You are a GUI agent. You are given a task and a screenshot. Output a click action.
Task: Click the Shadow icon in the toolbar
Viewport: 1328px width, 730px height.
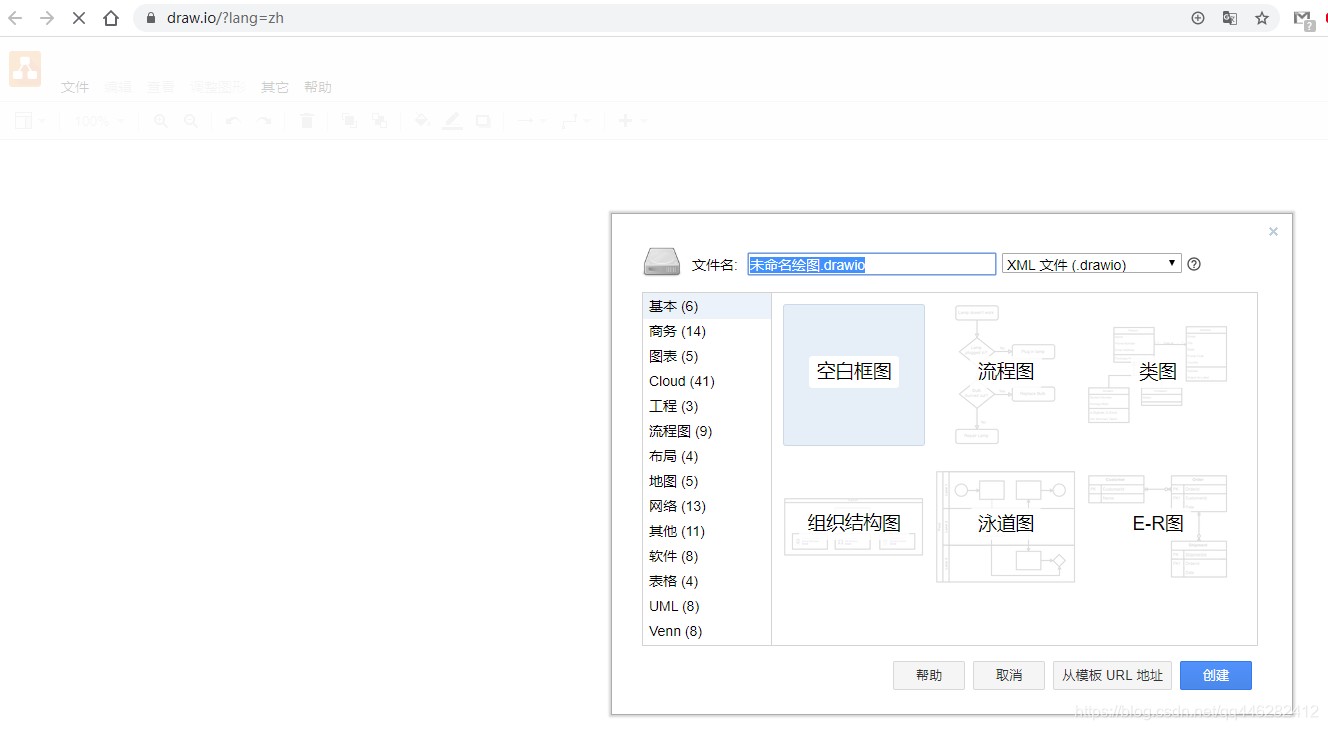[x=483, y=120]
